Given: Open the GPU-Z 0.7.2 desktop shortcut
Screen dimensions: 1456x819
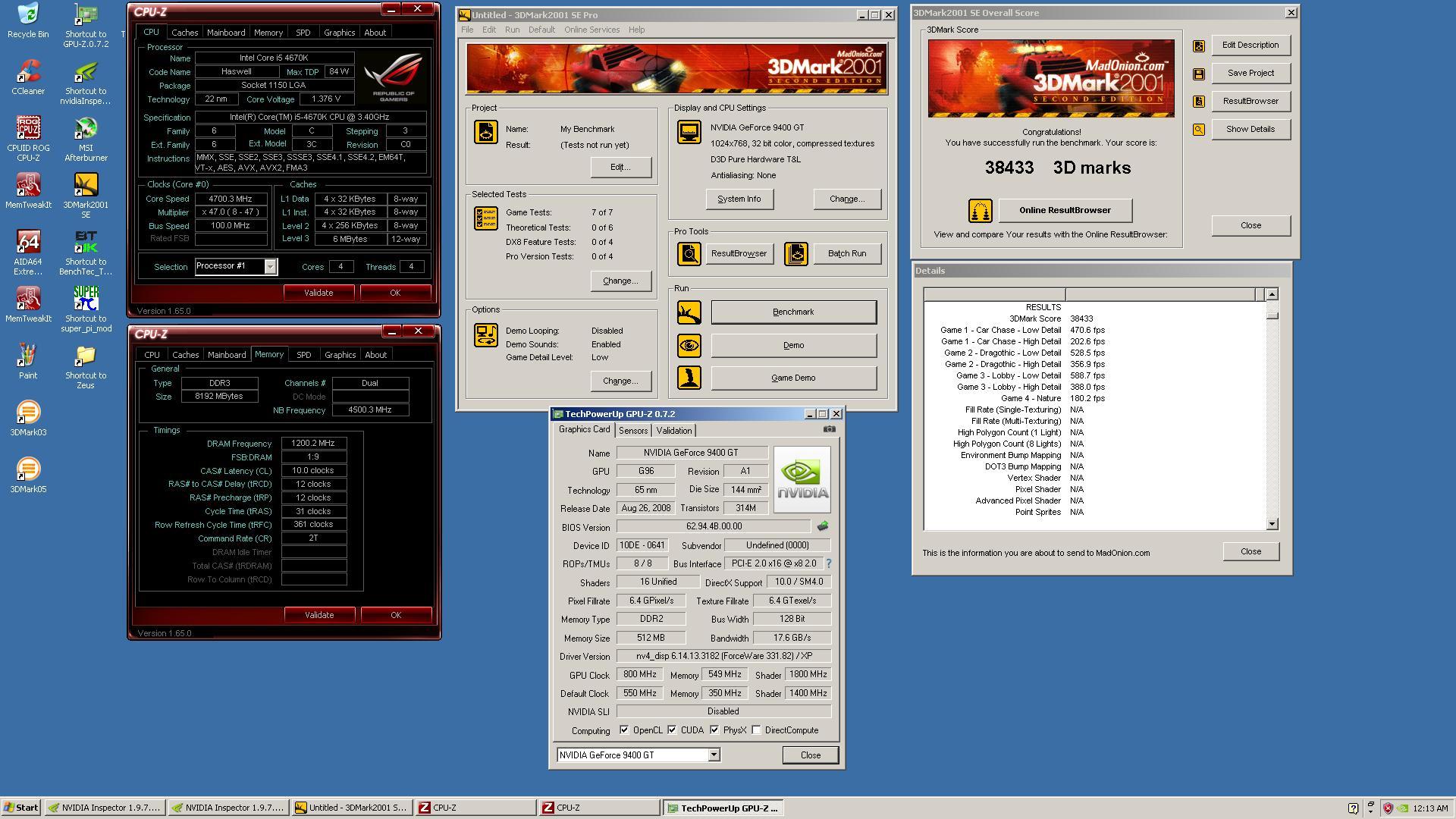Looking at the screenshot, I should [86, 25].
